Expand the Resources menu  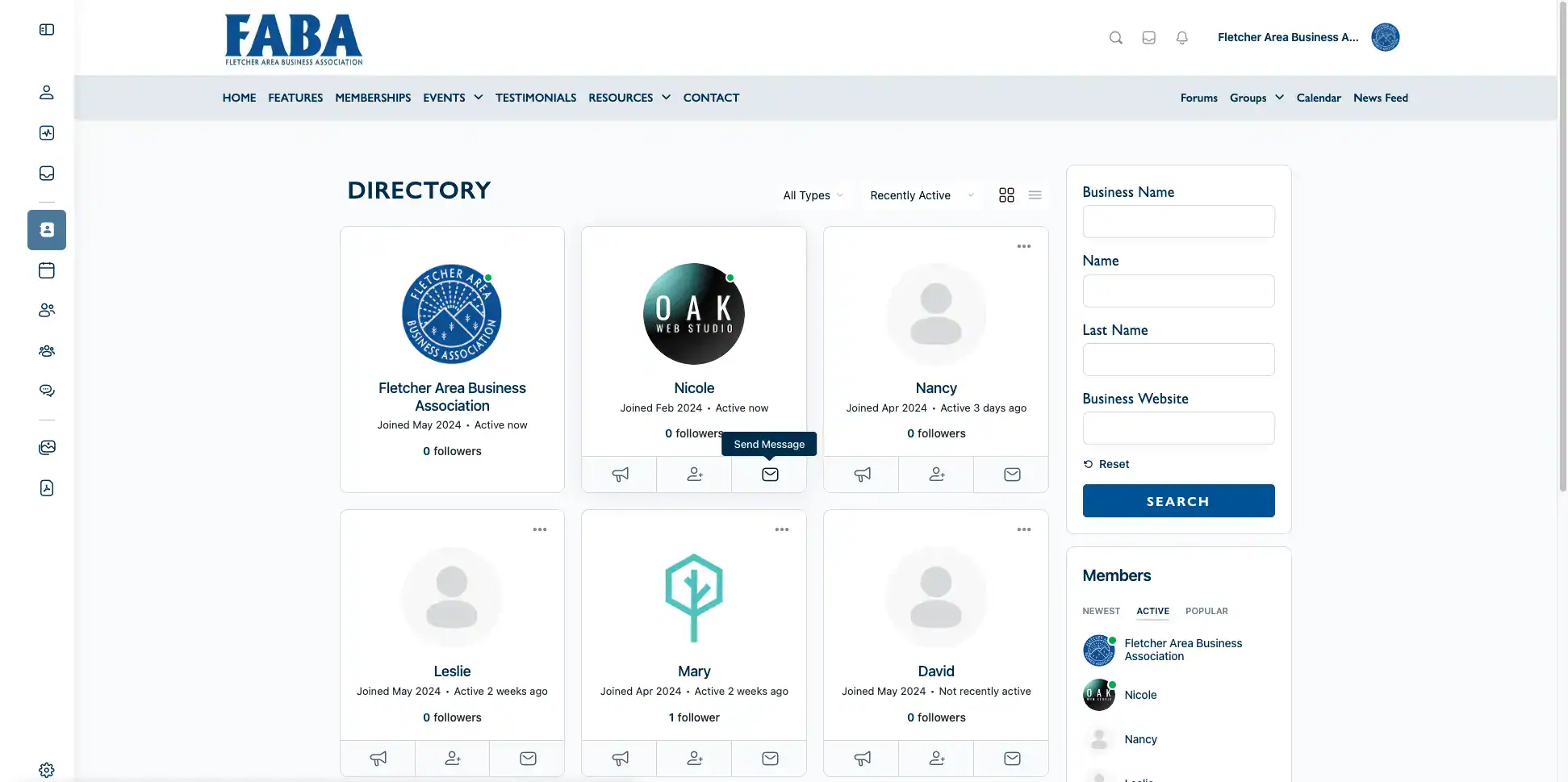coord(629,98)
